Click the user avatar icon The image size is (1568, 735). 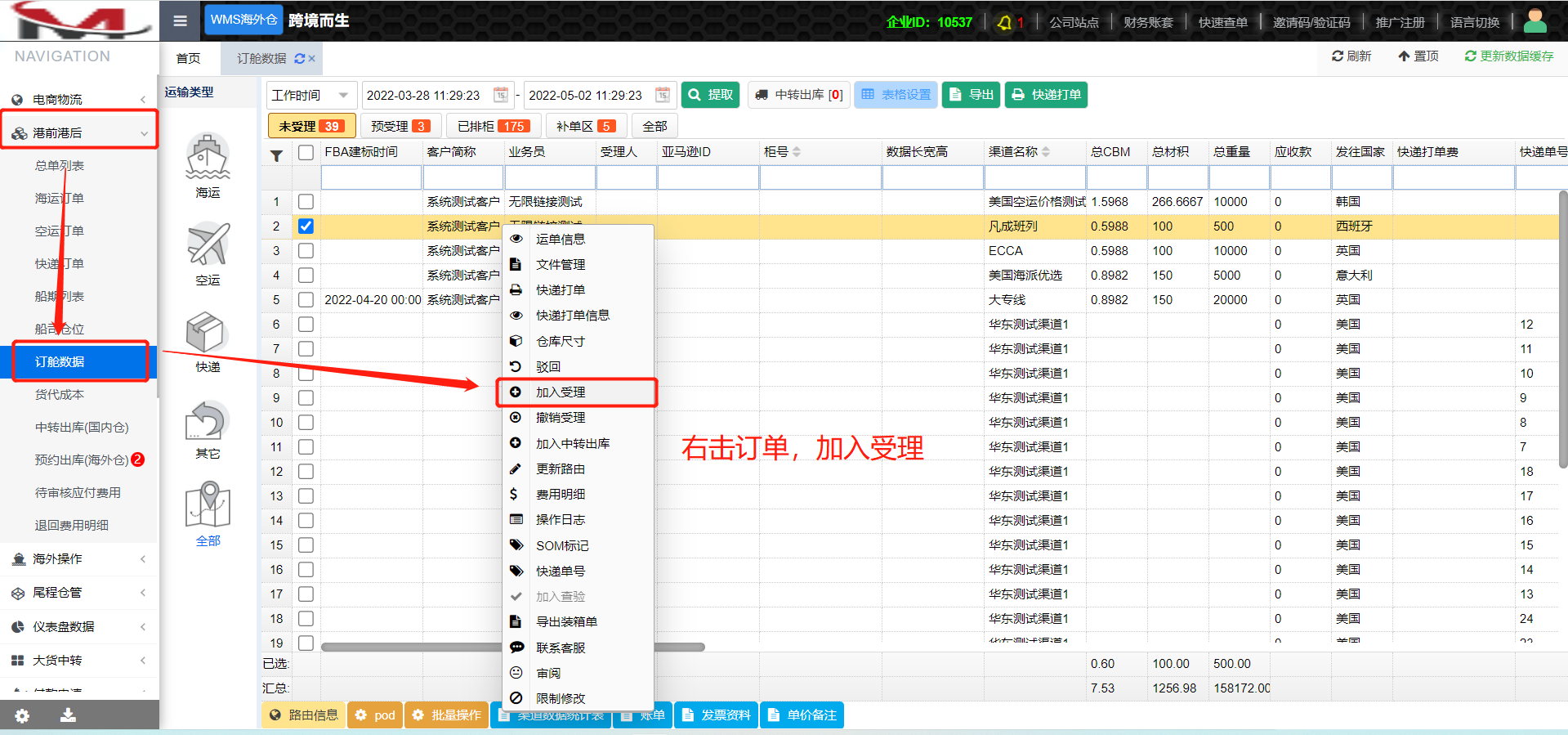[x=1534, y=21]
